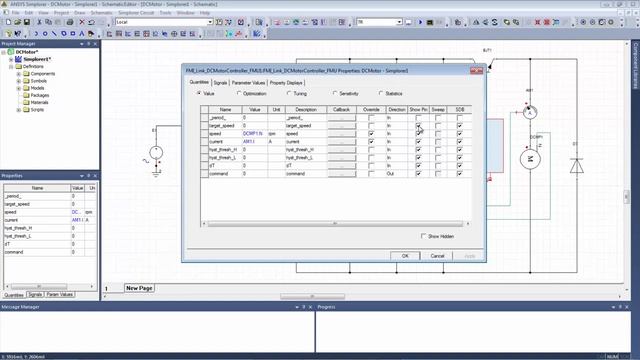Expand the Components folder
The height and width of the screenshot is (360, 640).
[x=18, y=74]
